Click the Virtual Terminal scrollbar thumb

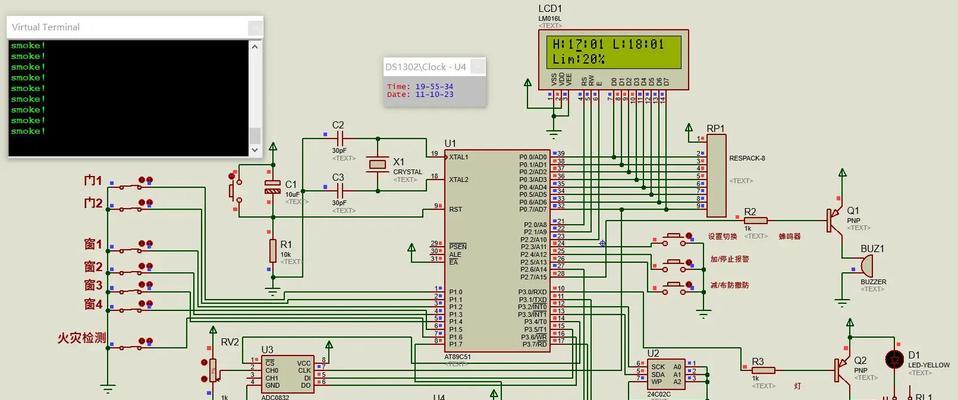click(255, 136)
